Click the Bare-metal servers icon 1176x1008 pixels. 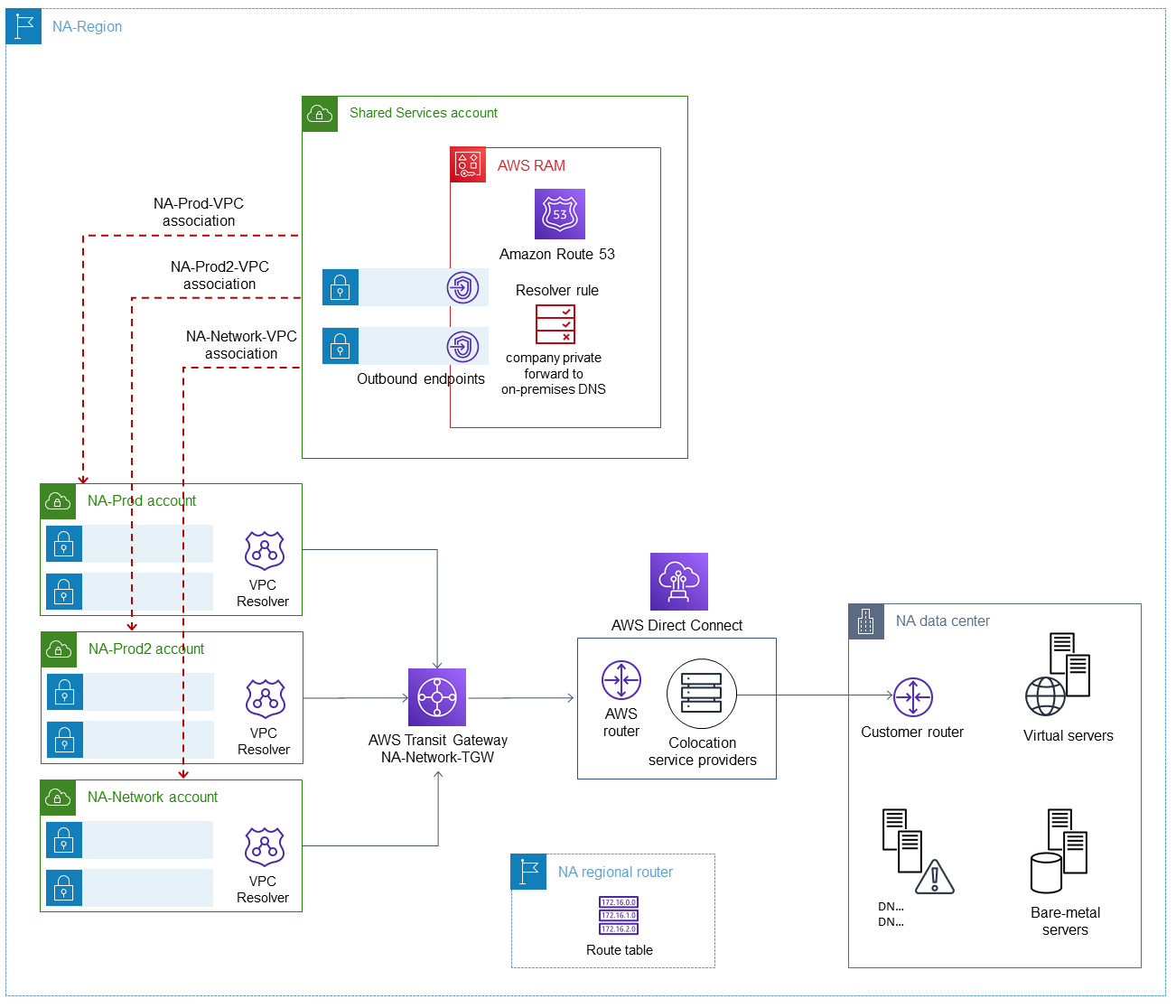pos(1059,851)
